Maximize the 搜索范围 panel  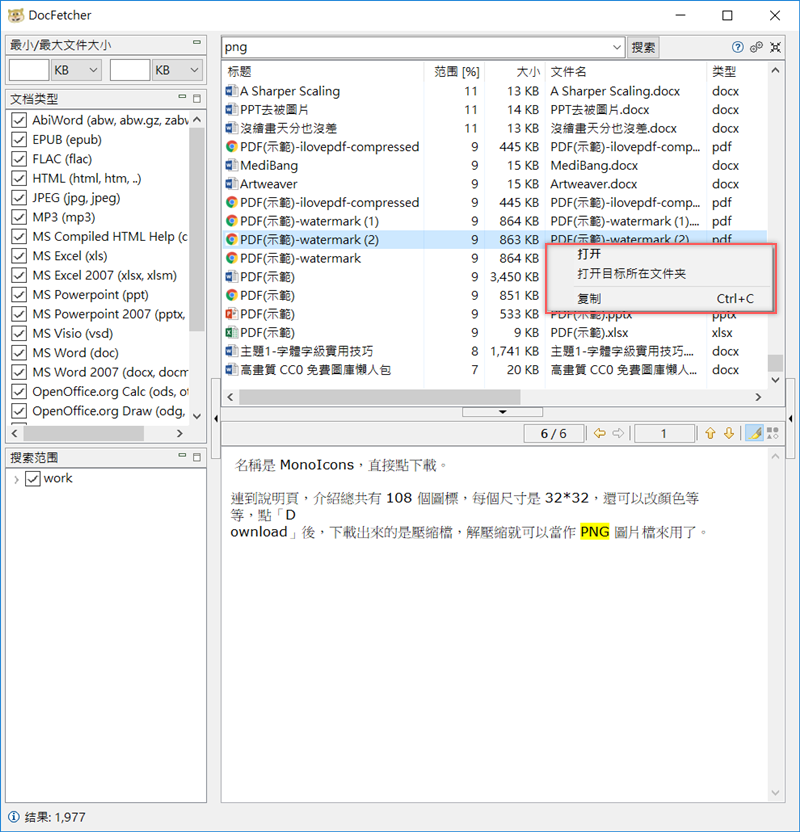pos(197,457)
